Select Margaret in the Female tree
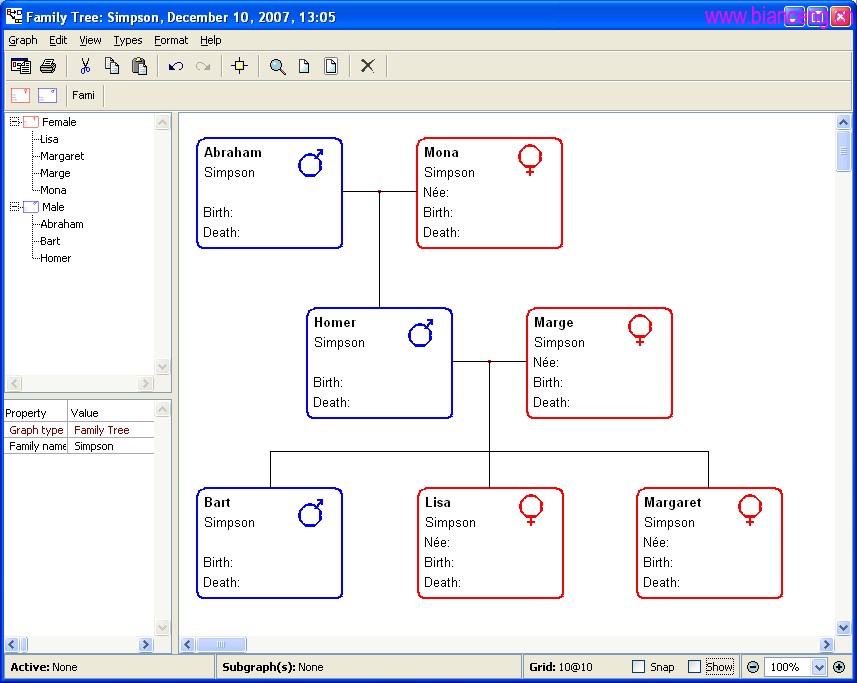The image size is (857, 683). pyautogui.click(x=62, y=156)
